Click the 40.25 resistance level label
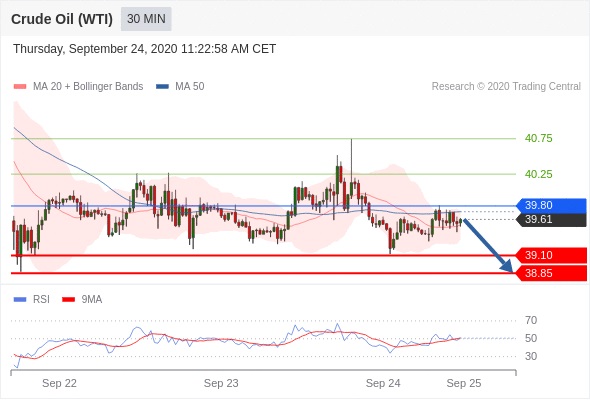 tap(538, 174)
